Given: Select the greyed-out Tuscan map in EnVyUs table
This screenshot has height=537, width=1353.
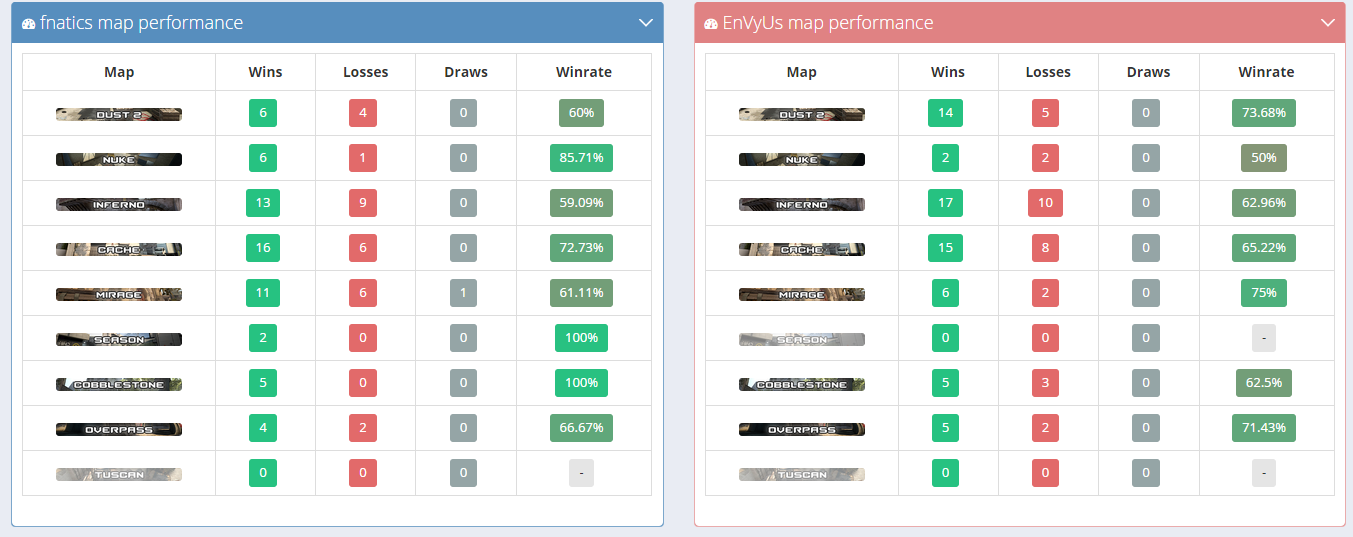Looking at the screenshot, I should (x=802, y=474).
